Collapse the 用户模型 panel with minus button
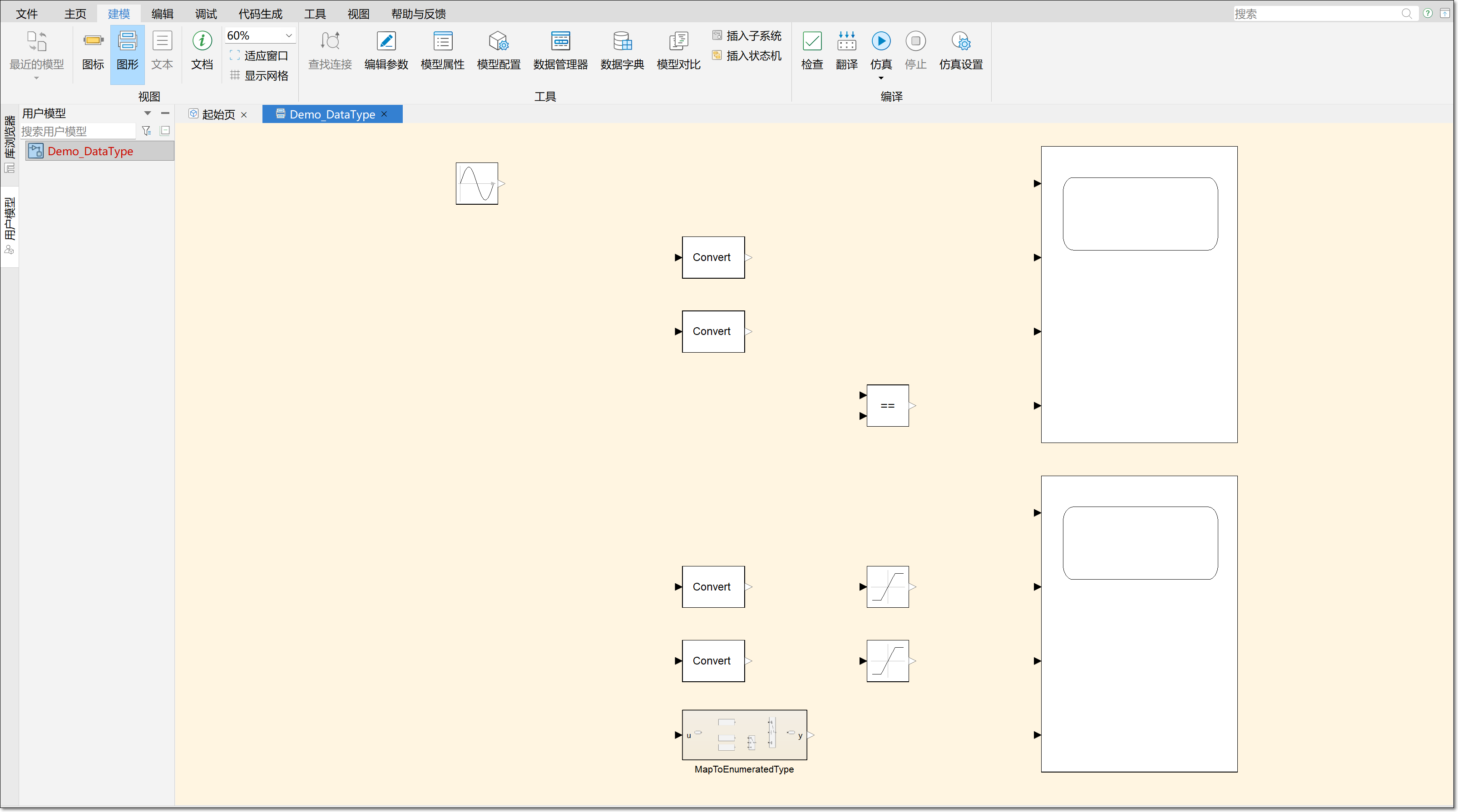1458x812 pixels. [x=165, y=113]
